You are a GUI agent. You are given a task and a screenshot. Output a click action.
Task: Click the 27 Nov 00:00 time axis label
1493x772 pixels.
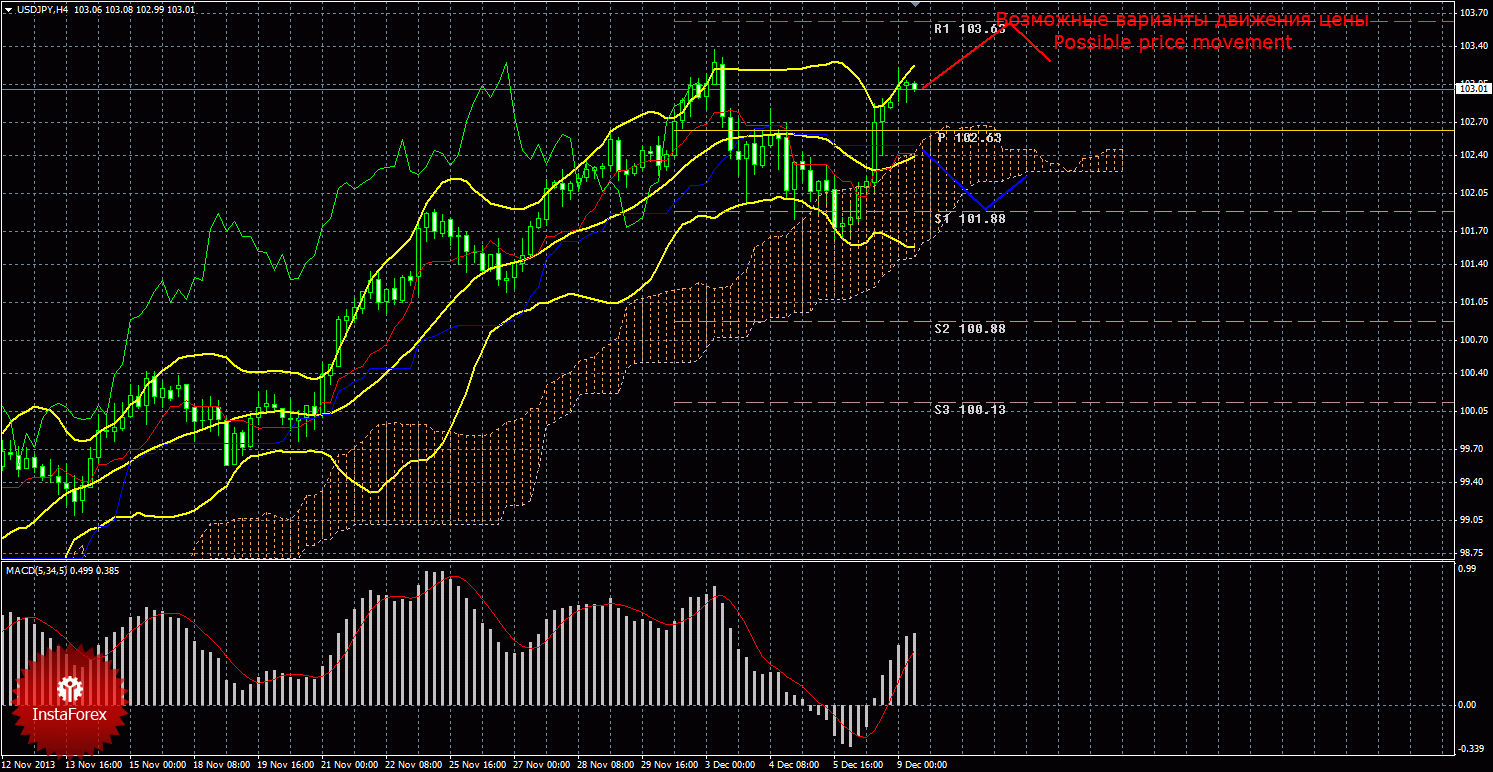click(x=542, y=764)
